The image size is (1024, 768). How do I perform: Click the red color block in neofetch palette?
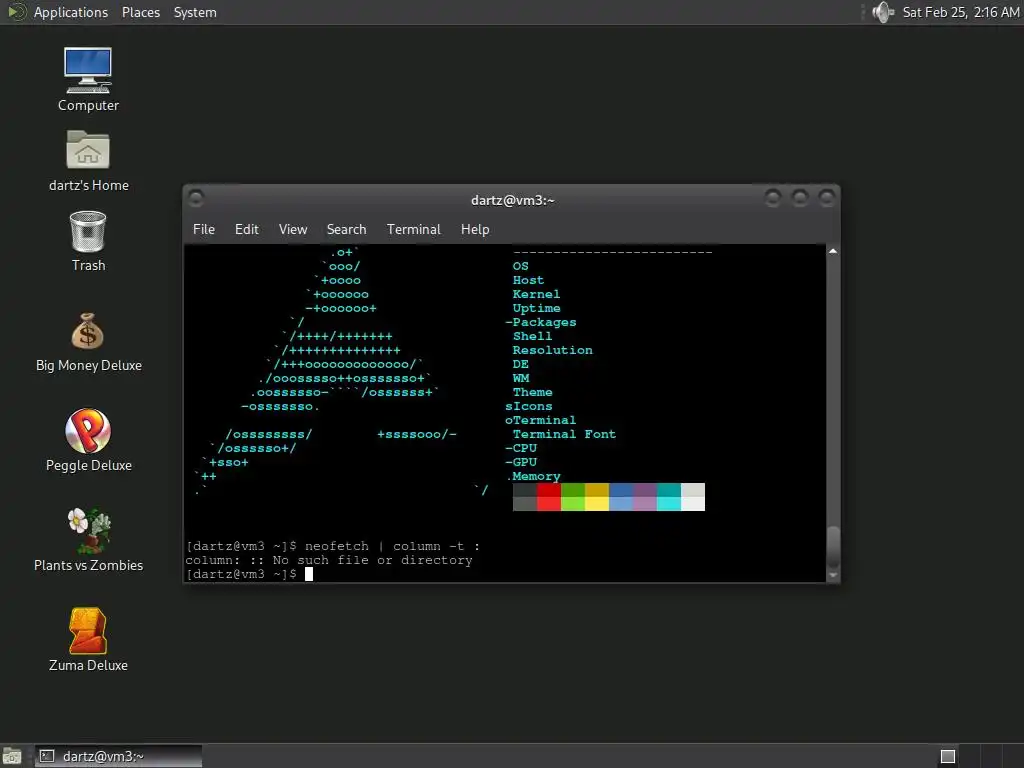(x=549, y=497)
